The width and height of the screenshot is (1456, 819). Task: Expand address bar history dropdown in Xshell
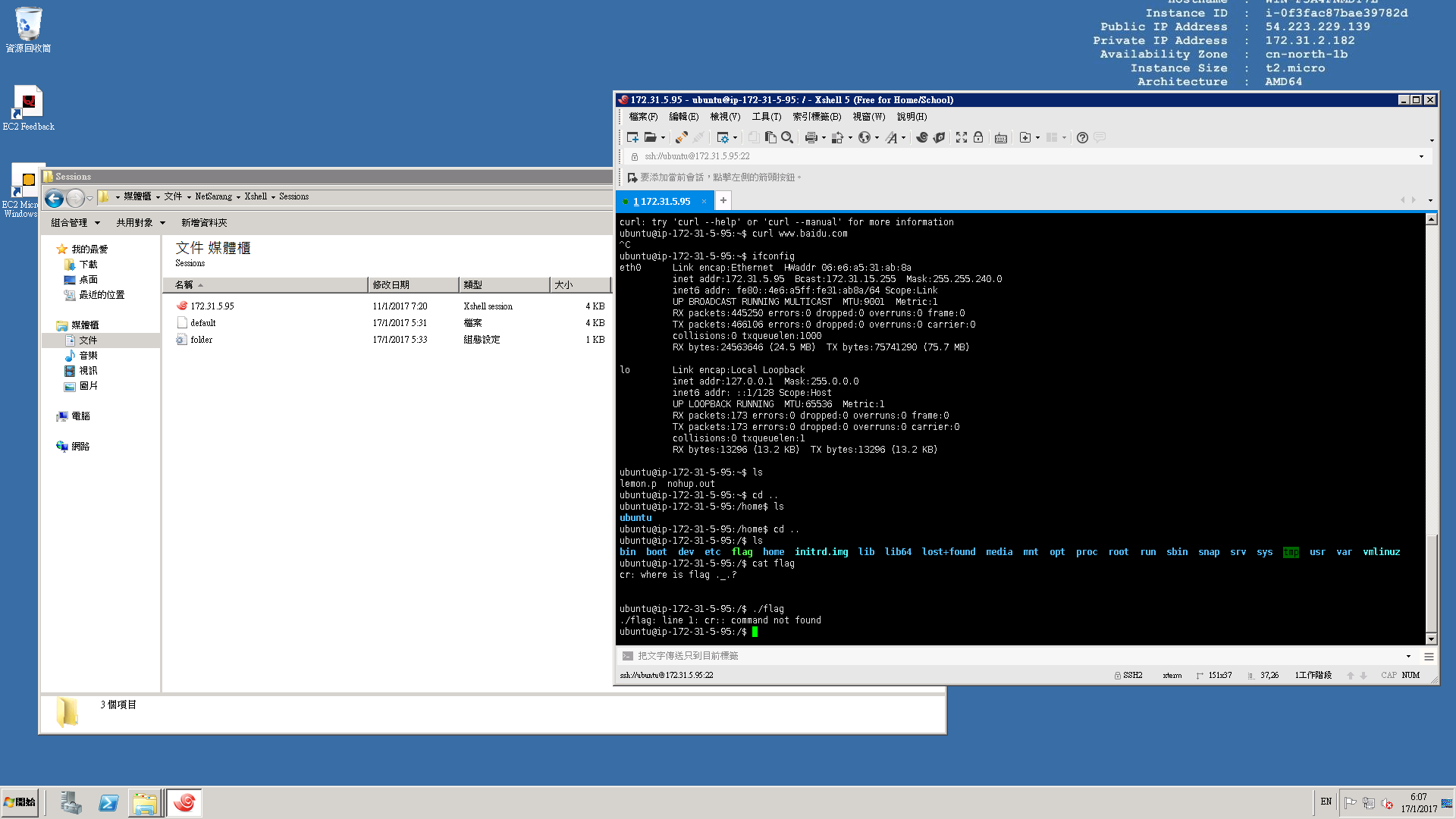point(1421,157)
